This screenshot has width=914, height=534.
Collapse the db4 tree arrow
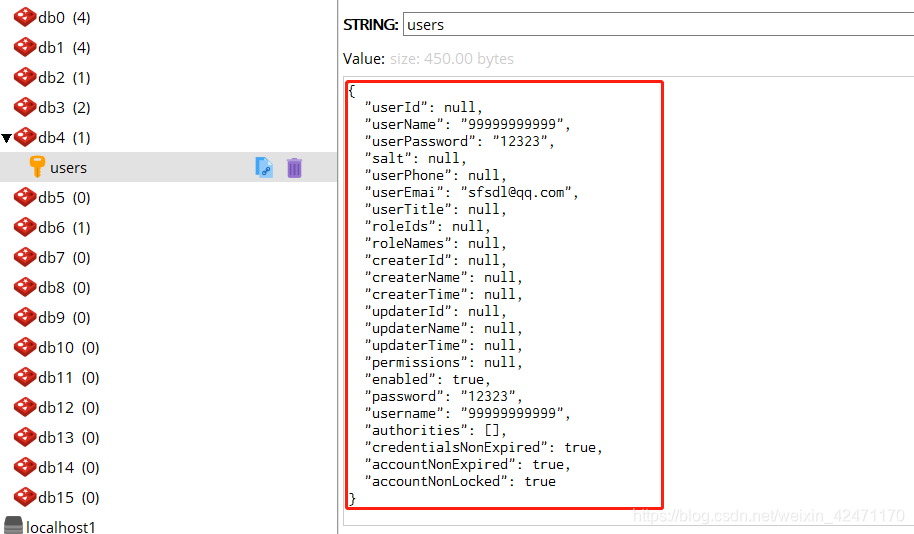point(6,138)
